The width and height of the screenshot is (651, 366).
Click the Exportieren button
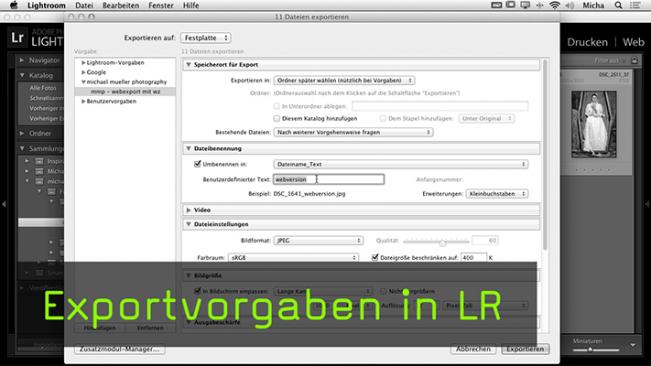point(525,349)
